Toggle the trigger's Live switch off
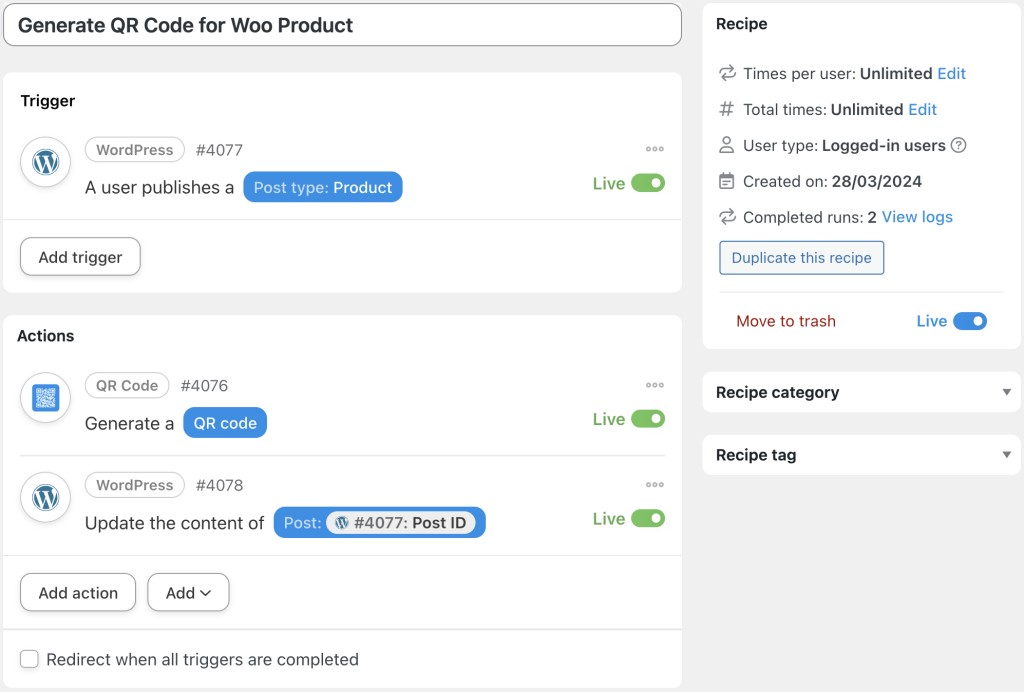This screenshot has height=692, width=1024. (646, 183)
